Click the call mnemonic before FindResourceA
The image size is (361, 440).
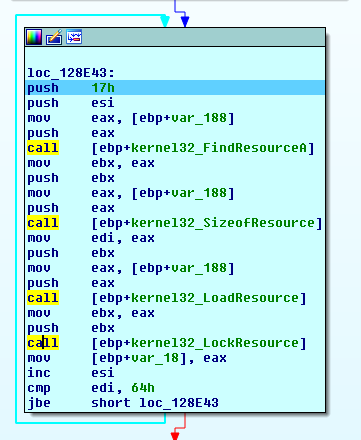43,148
